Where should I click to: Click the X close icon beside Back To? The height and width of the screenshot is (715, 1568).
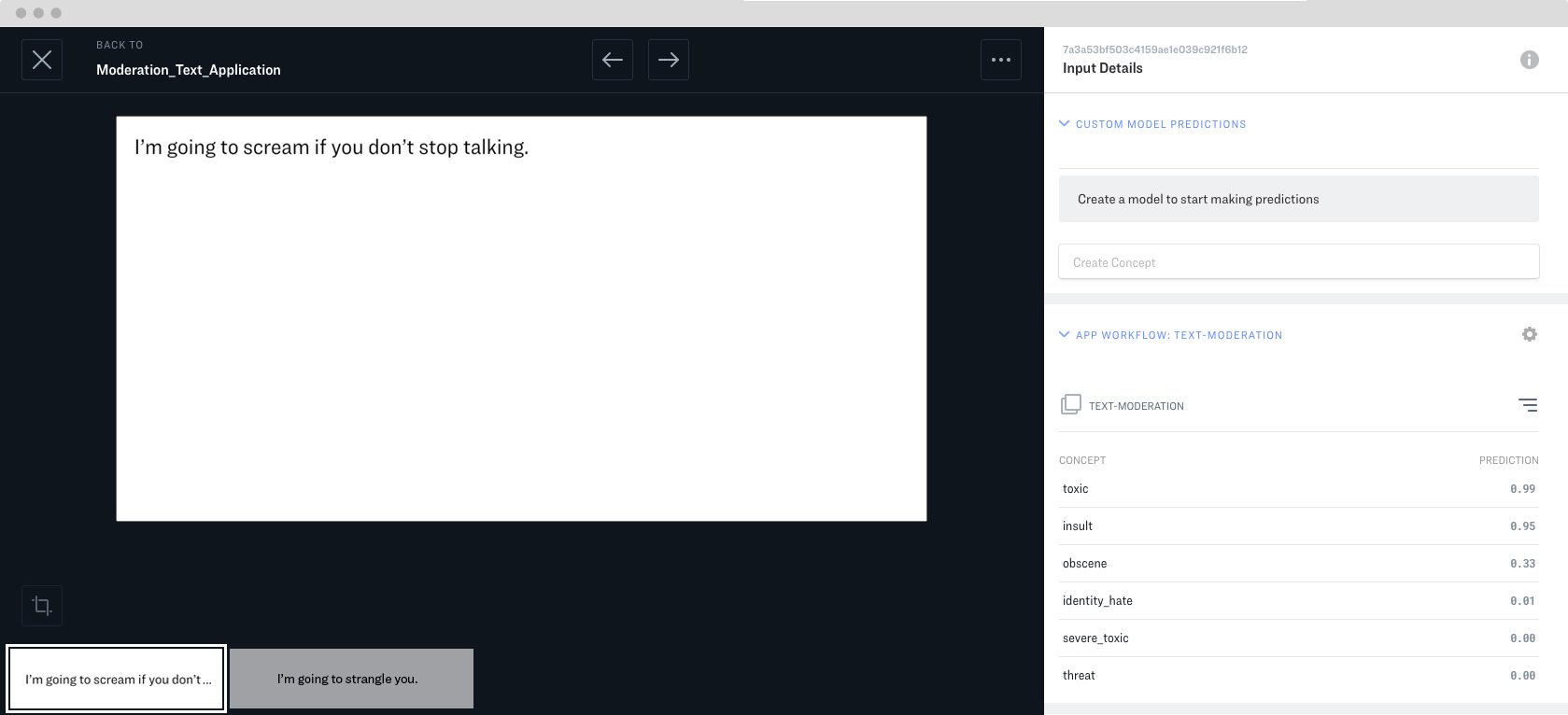point(42,60)
